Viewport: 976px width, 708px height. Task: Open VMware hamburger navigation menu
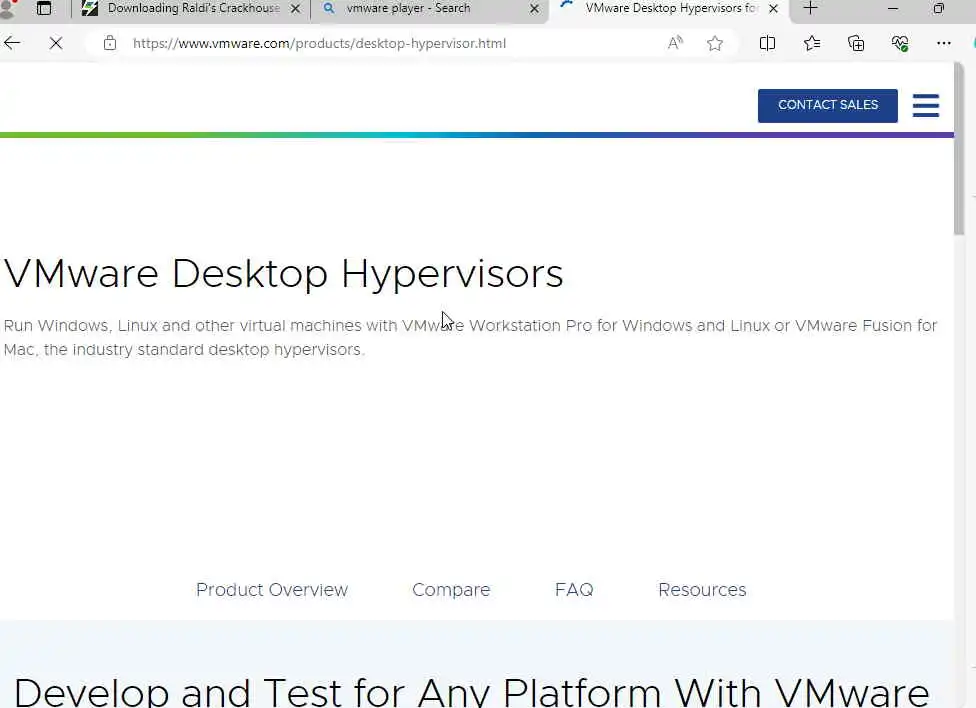[926, 105]
